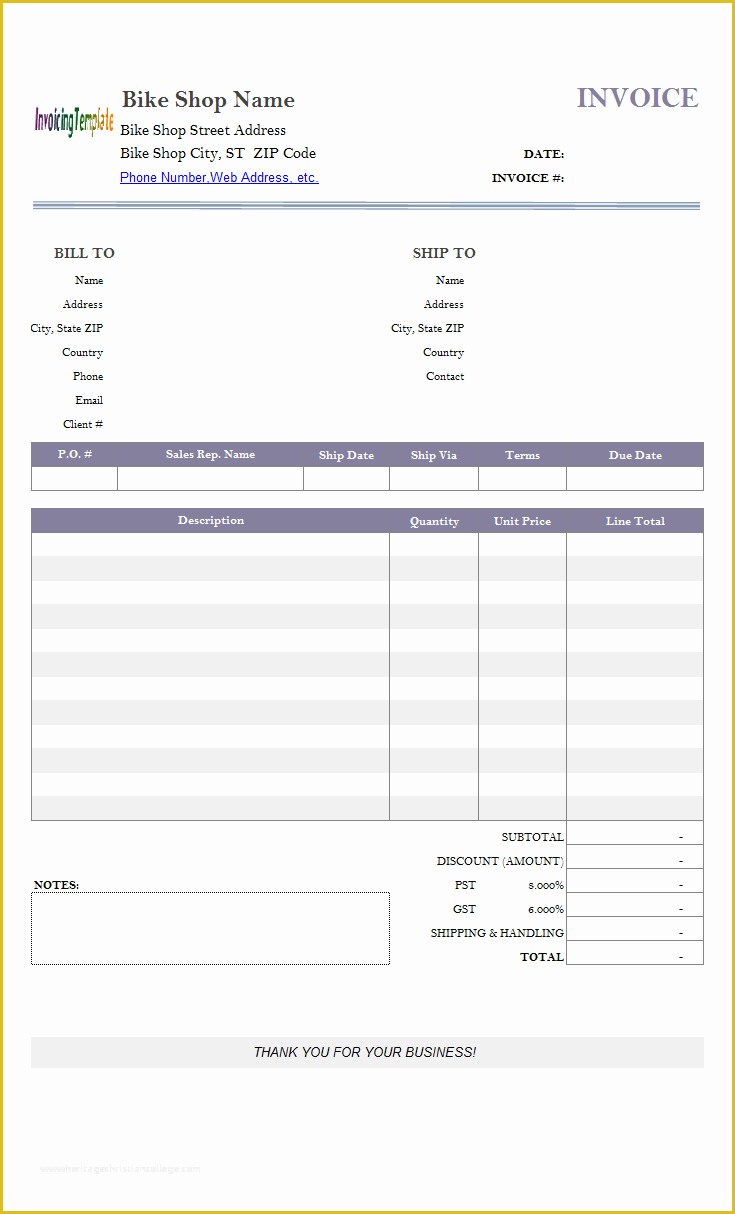Click the Address label under SHIP TO
Image resolution: width=735 pixels, height=1214 pixels.
click(444, 305)
